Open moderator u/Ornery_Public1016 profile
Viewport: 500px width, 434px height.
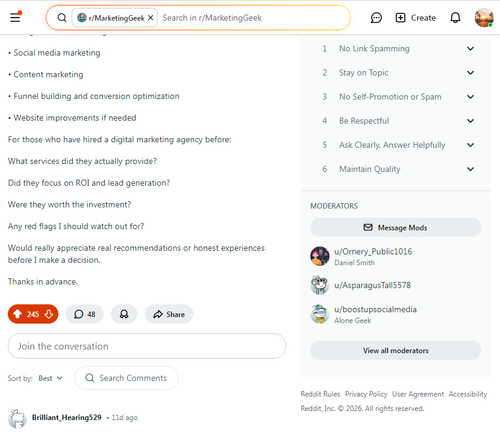click(x=373, y=251)
